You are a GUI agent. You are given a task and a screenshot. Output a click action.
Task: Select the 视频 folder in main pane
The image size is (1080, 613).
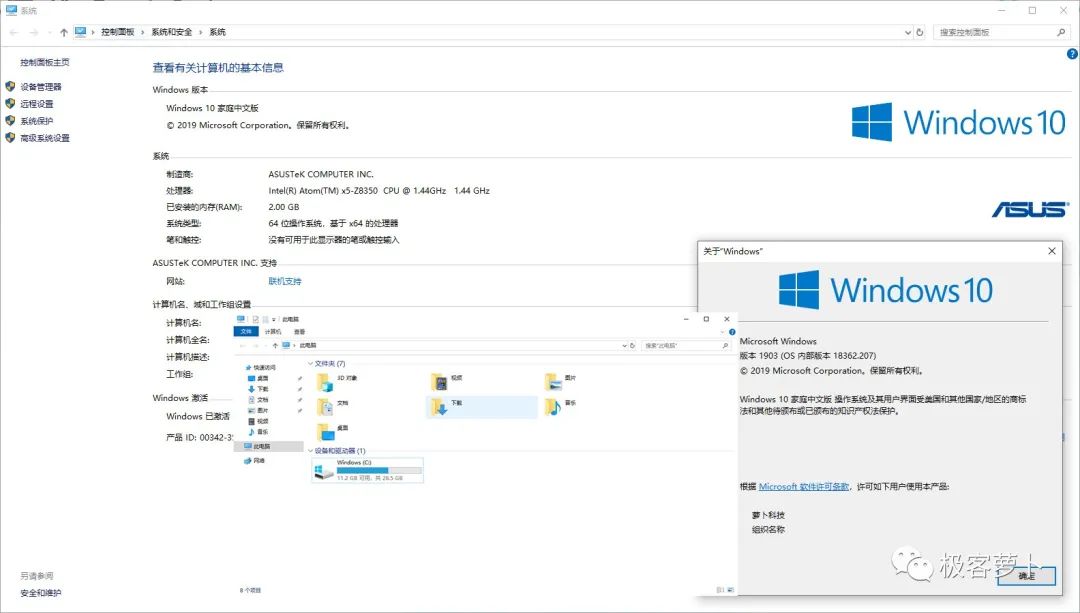[447, 382]
